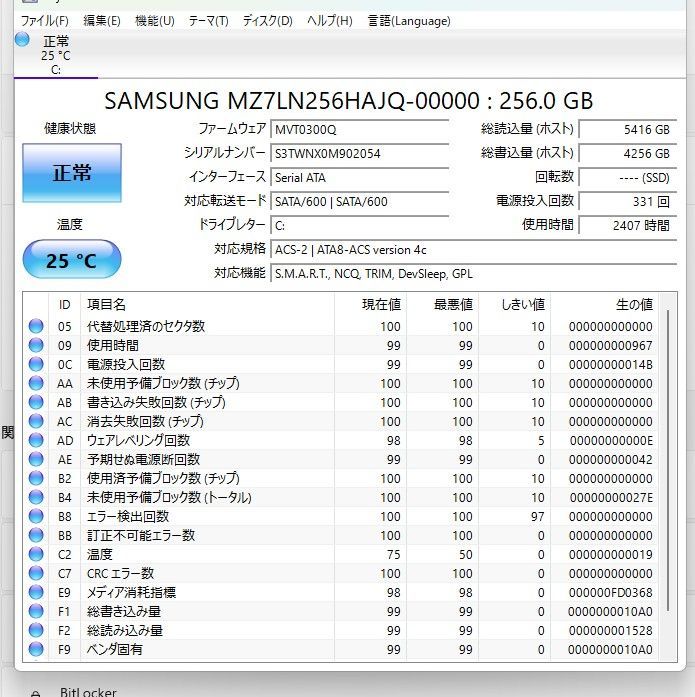Click the power on hours value 2407 時間
The width and height of the screenshot is (695, 697).
pos(628,225)
